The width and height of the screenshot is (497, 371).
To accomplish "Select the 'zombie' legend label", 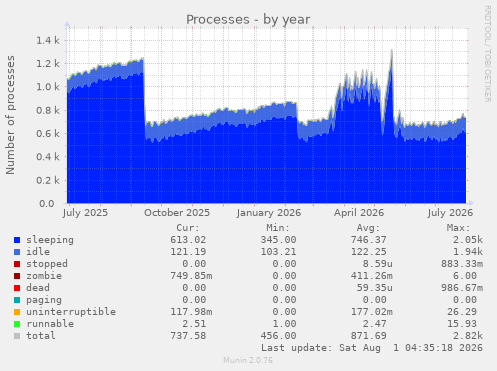I will click(44, 276).
